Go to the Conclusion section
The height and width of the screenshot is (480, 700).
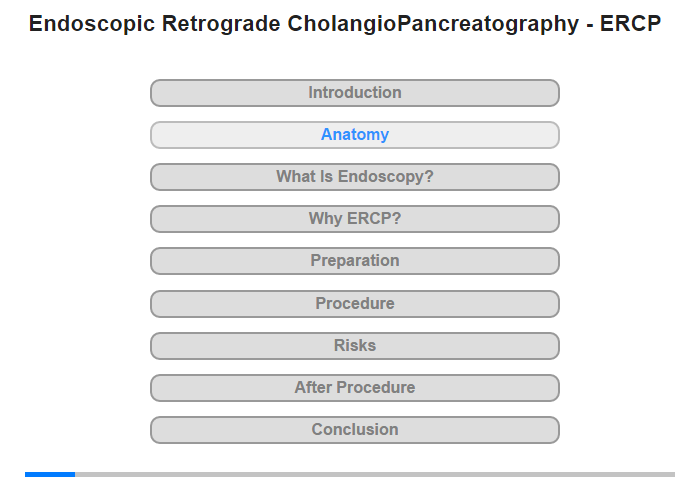tap(354, 430)
